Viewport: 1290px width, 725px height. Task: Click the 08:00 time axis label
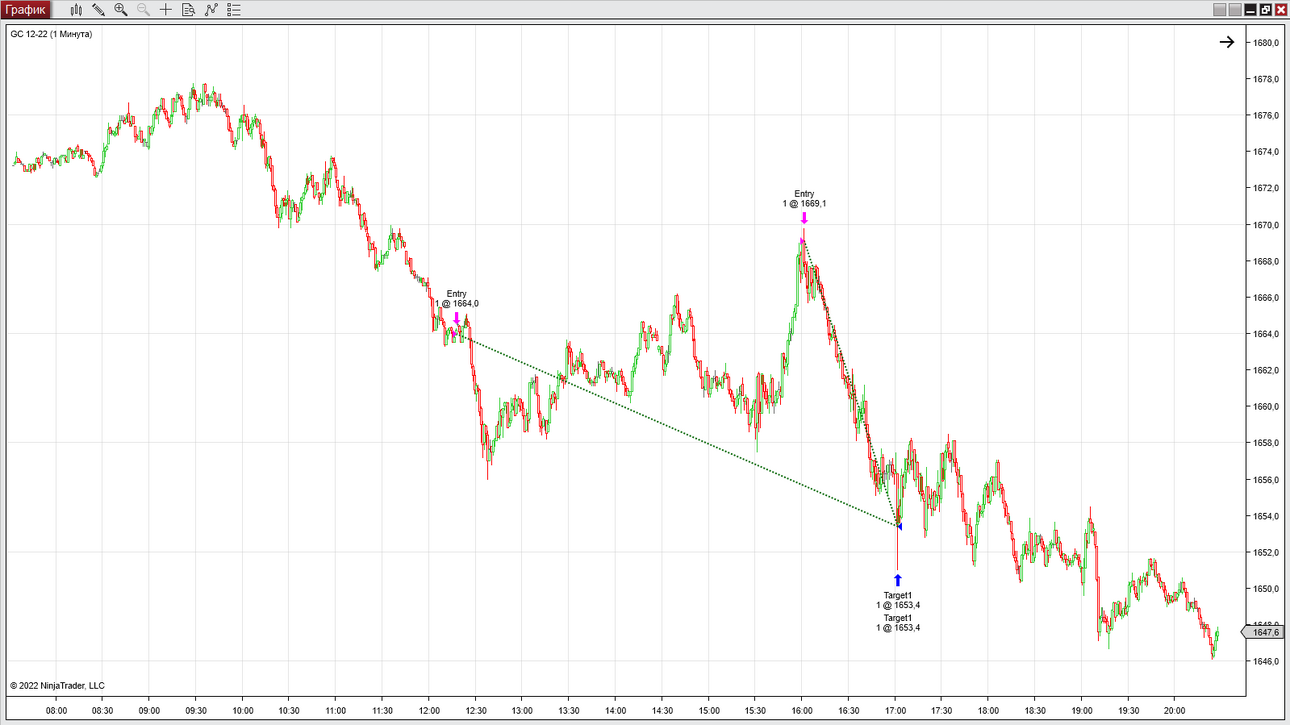coord(56,711)
